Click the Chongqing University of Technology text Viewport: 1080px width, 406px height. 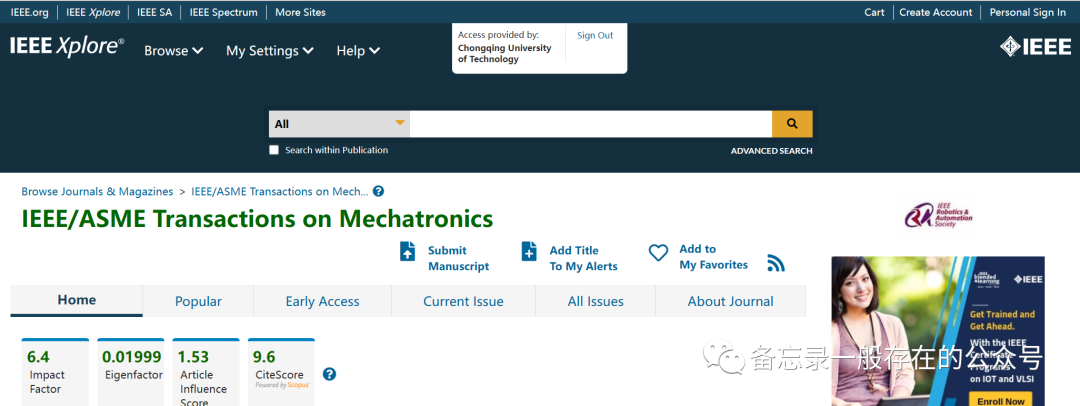505,54
